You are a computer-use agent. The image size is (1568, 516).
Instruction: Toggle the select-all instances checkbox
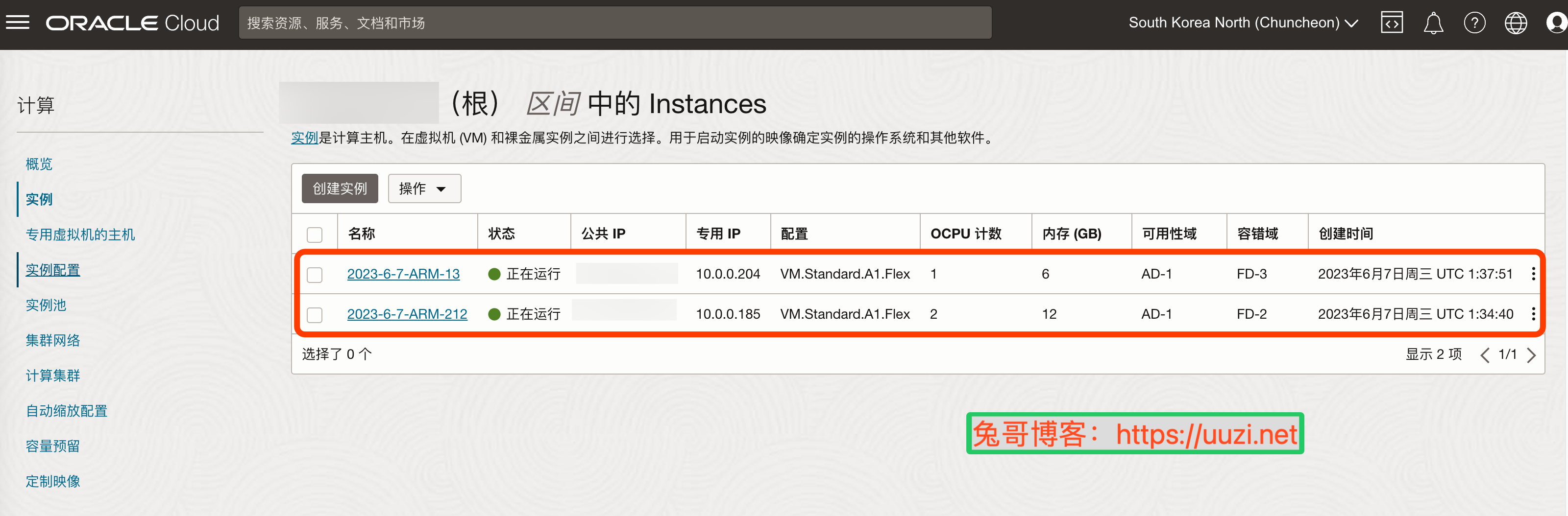coord(315,235)
